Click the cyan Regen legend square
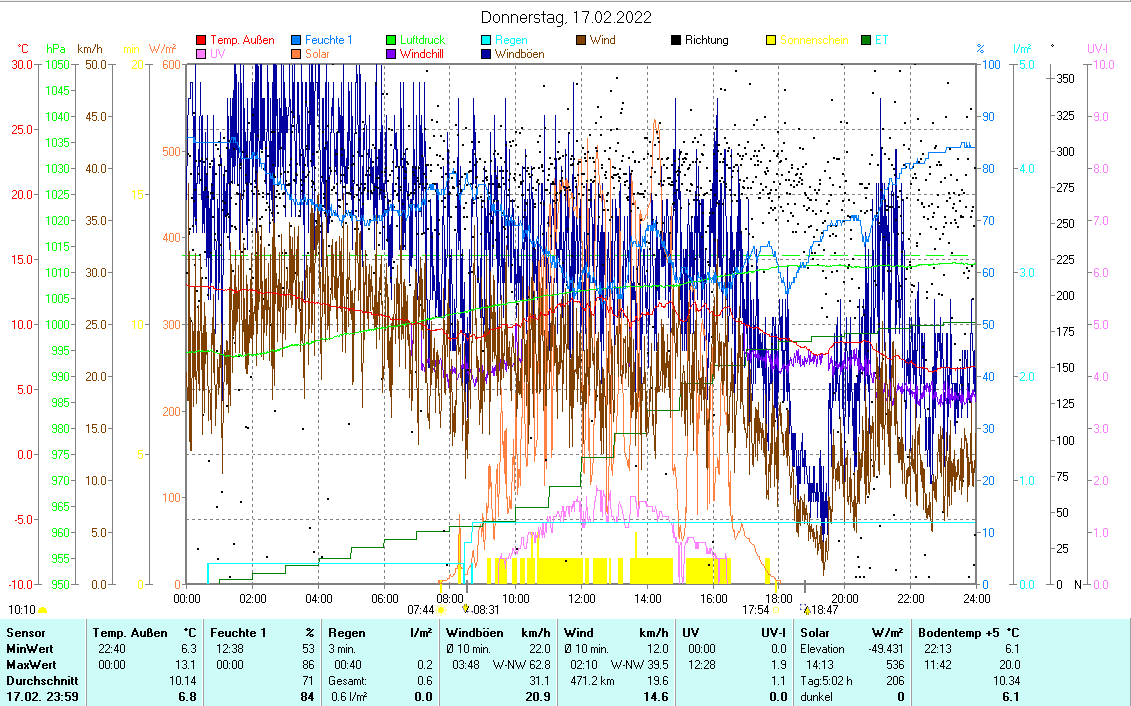The height and width of the screenshot is (706, 1131). pos(487,41)
